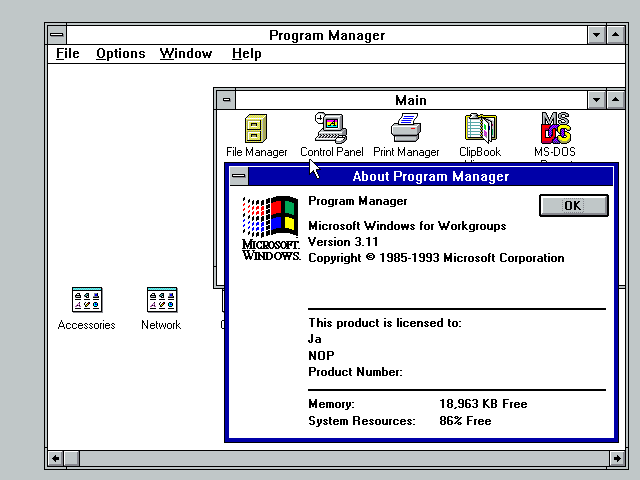The image size is (640, 480).
Task: Open the Control Panel icon
Action: pos(331,128)
